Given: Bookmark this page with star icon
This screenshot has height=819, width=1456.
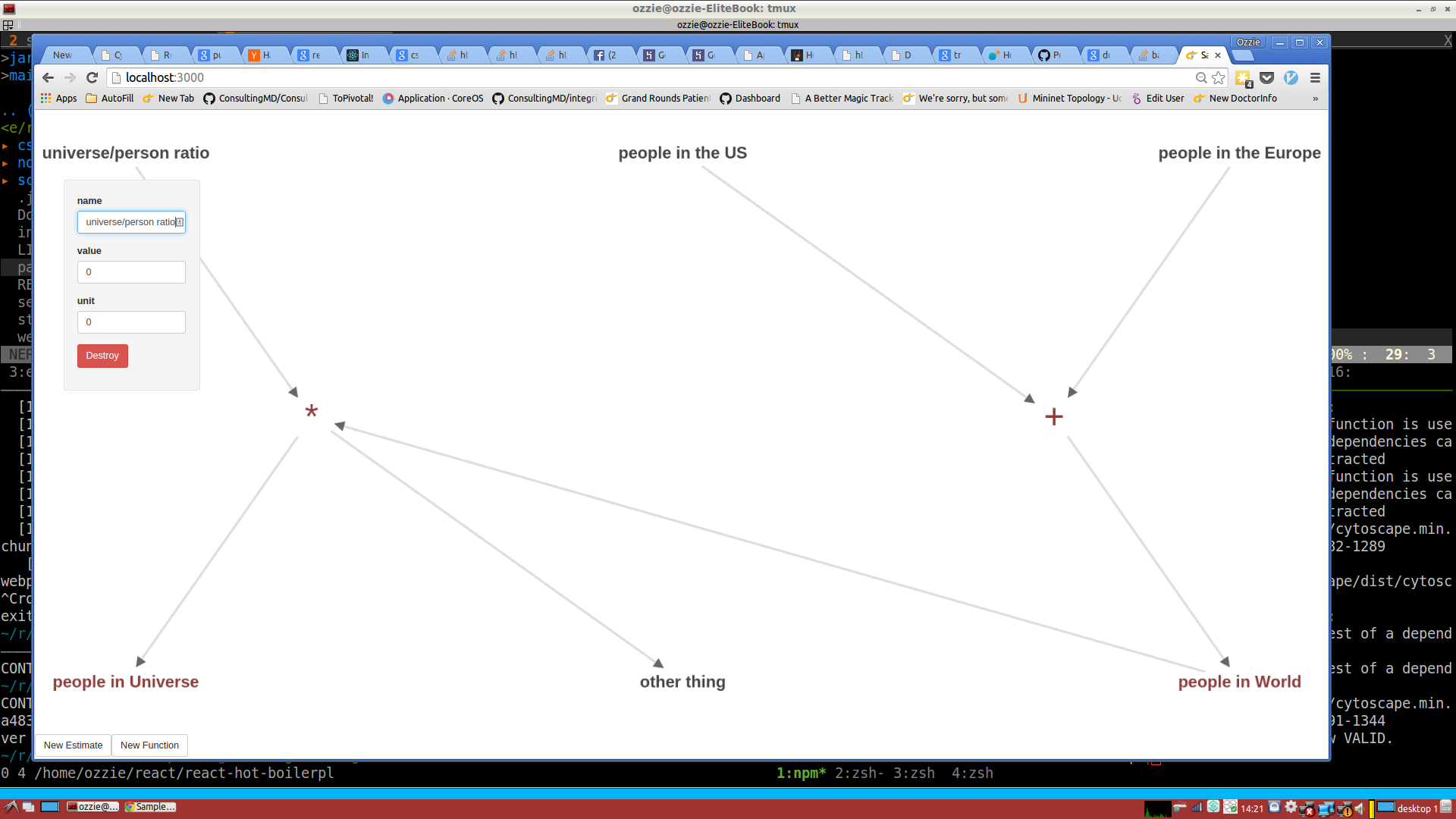Looking at the screenshot, I should tap(1219, 77).
